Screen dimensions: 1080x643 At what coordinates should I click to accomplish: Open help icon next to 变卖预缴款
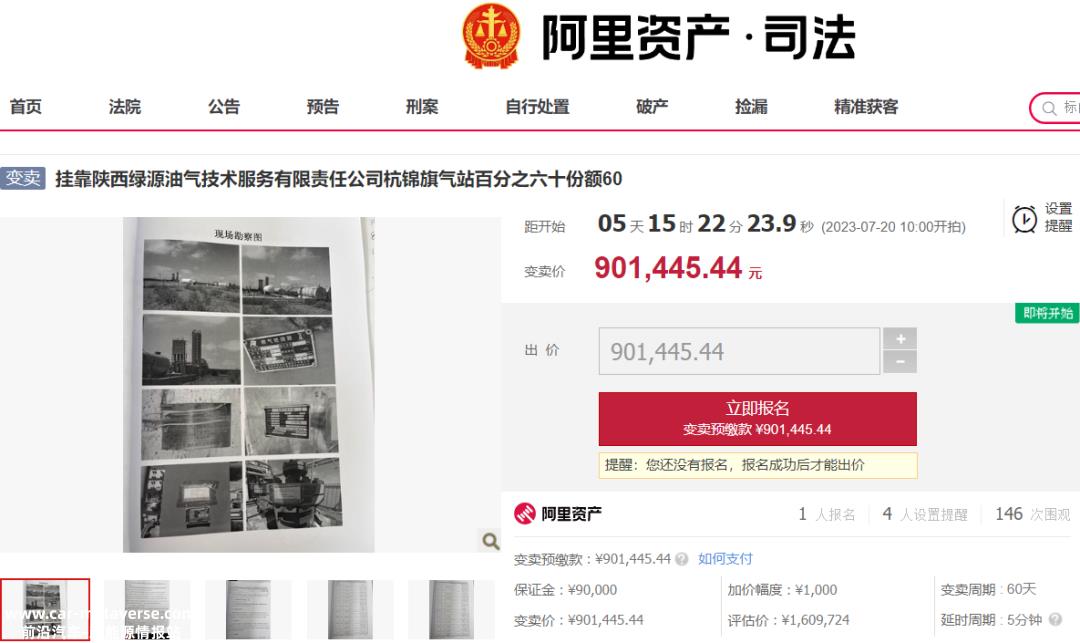(x=682, y=559)
